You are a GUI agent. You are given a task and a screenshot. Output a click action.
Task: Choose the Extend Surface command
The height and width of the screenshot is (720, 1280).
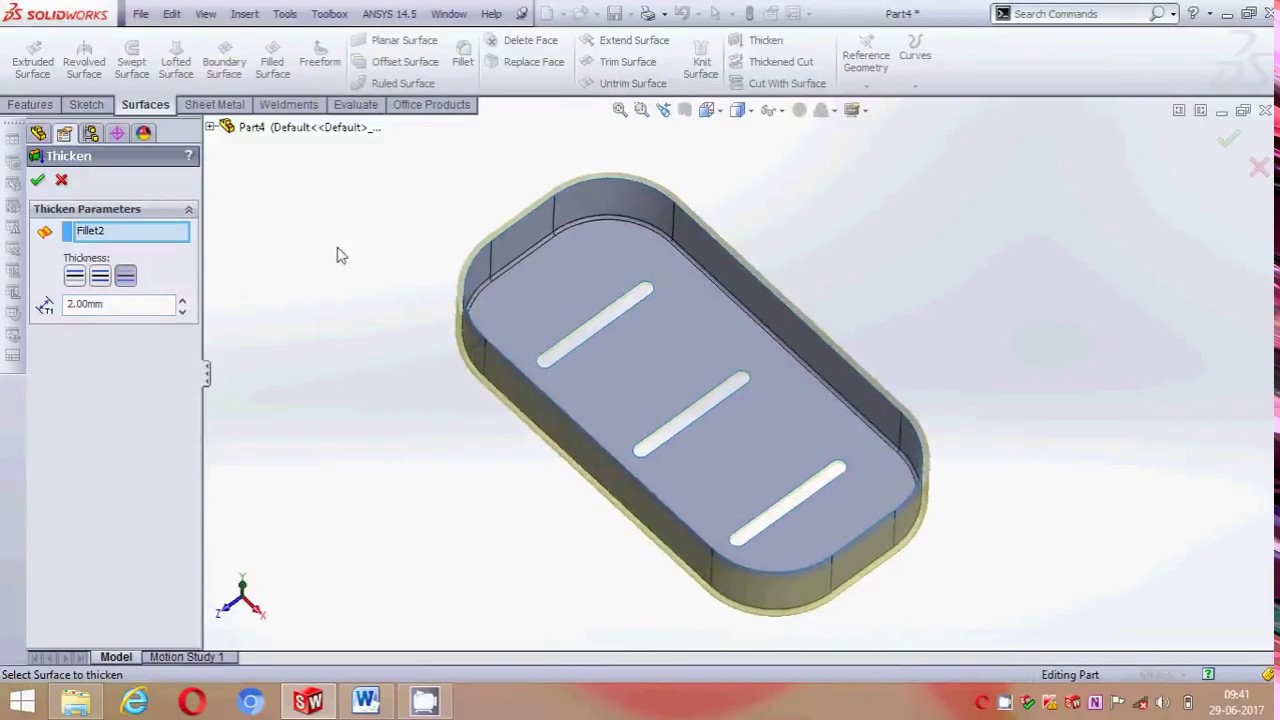click(624, 40)
